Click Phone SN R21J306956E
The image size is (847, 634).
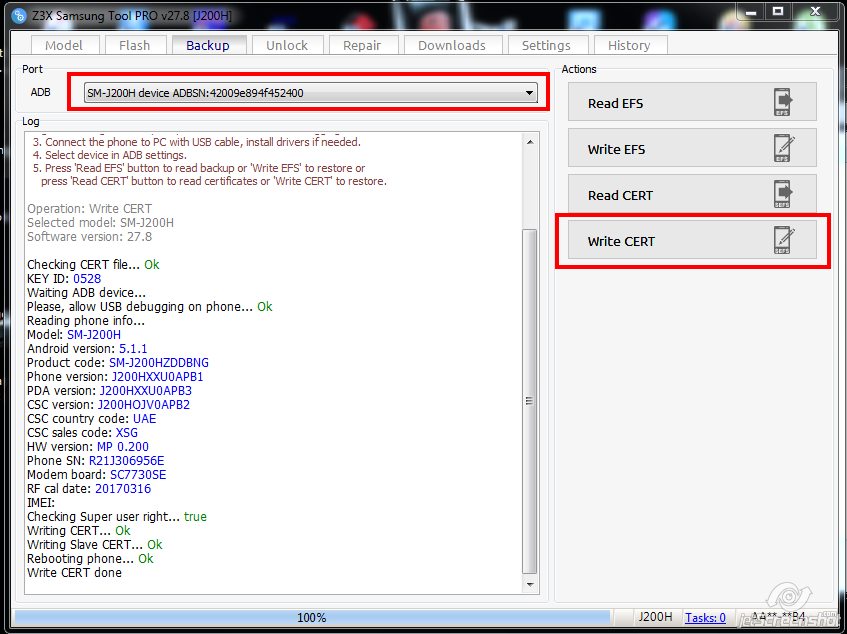tap(126, 461)
